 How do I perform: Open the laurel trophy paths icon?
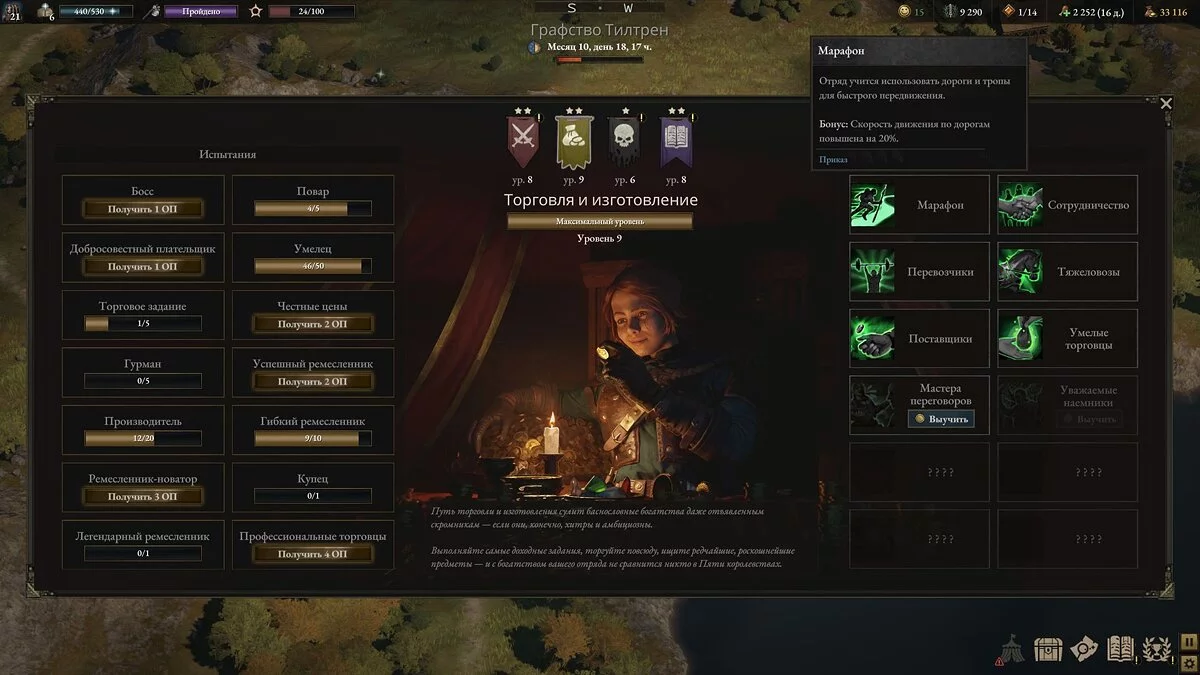coord(1157,649)
